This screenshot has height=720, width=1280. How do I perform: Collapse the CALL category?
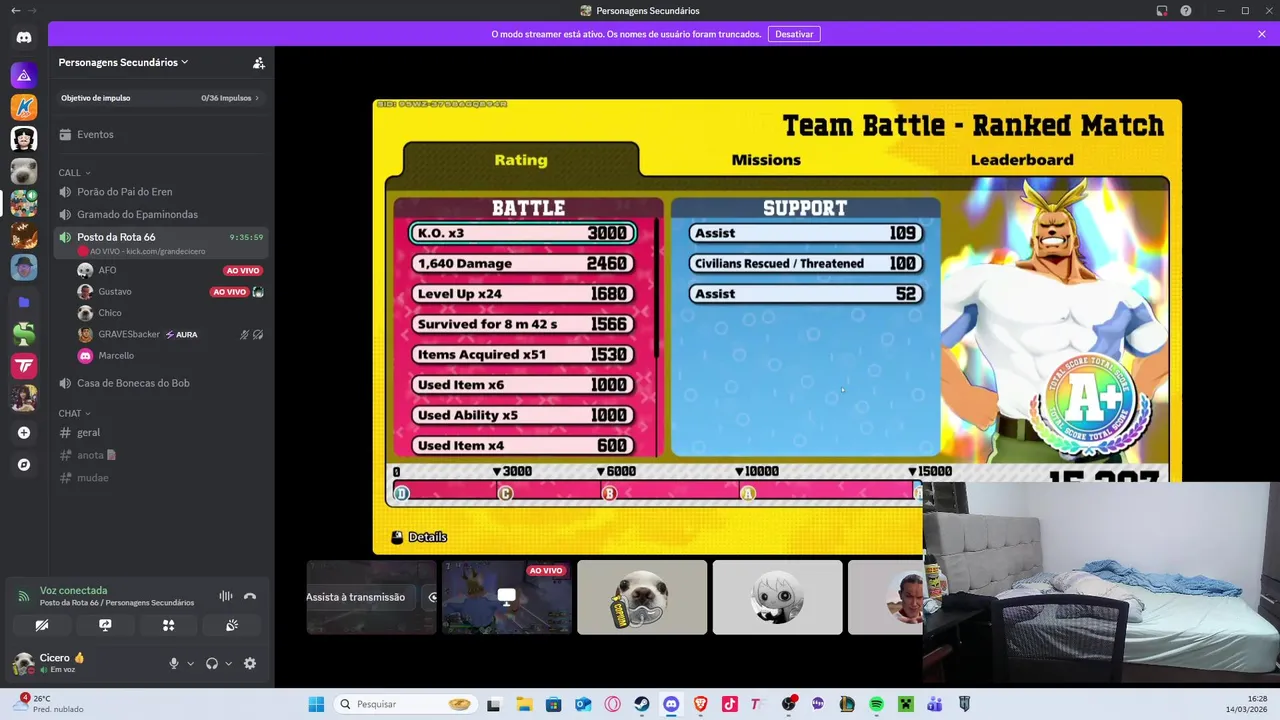(x=74, y=173)
